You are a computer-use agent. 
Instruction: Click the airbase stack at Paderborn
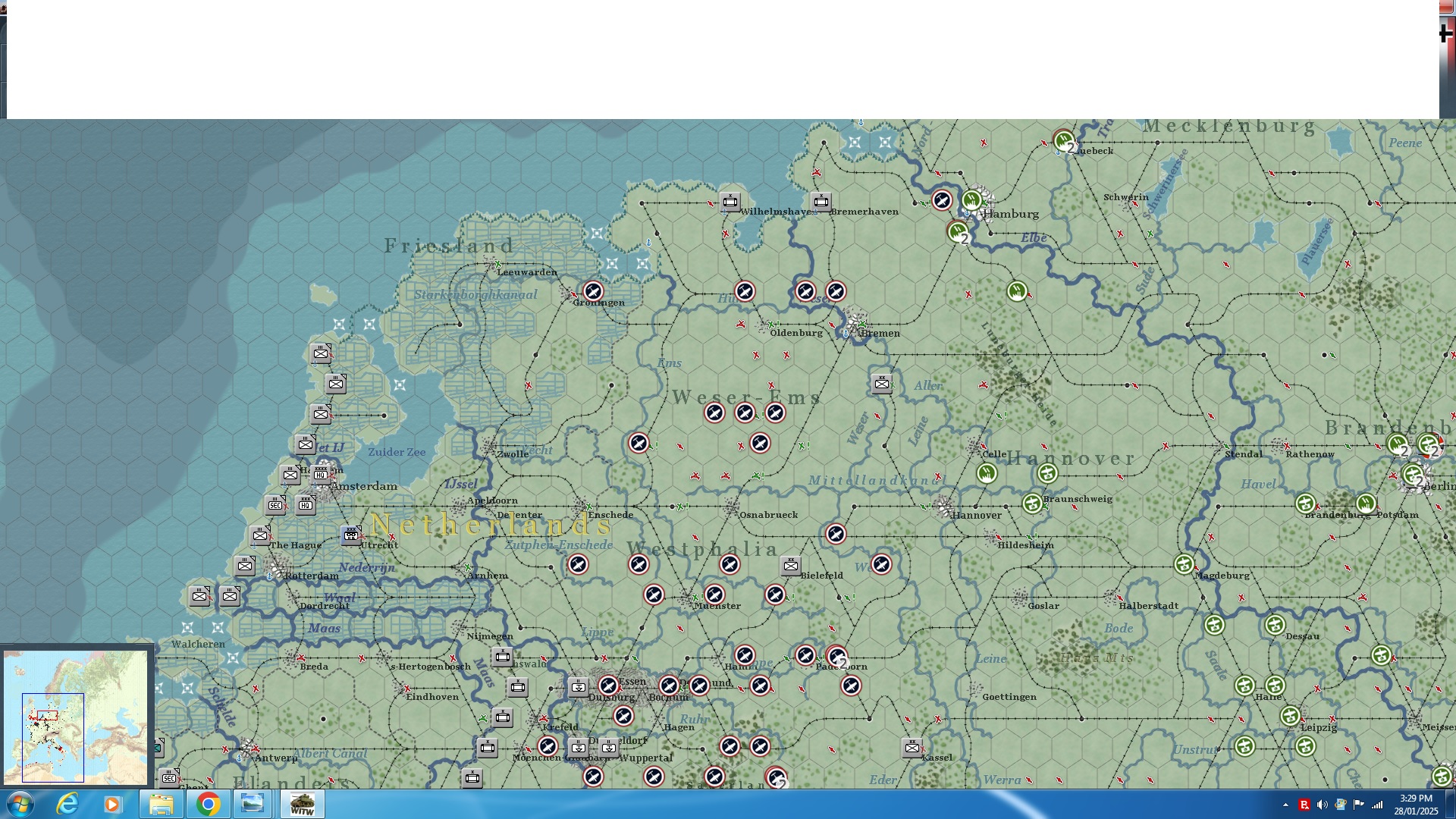click(x=836, y=657)
